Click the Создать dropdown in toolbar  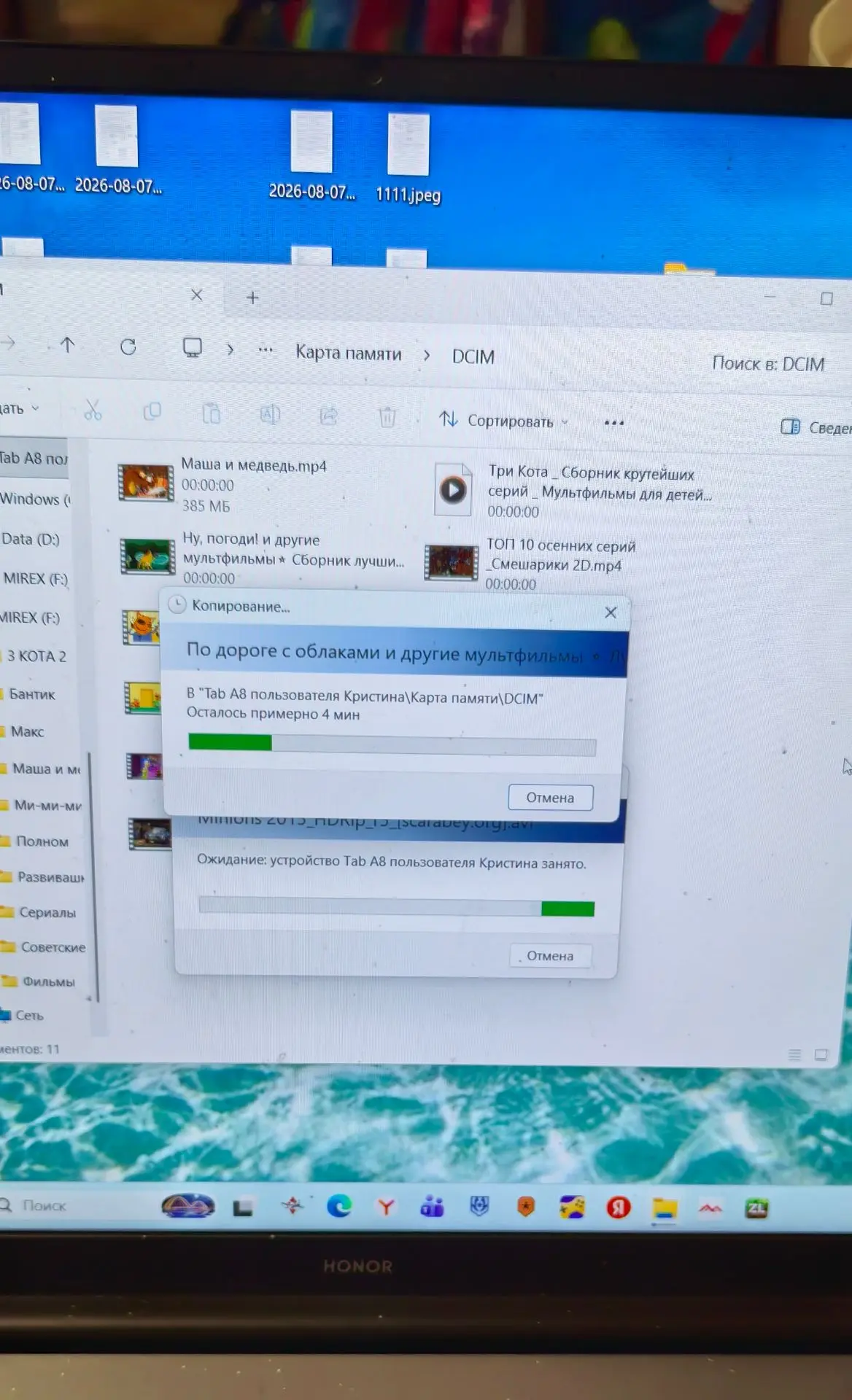coord(20,408)
